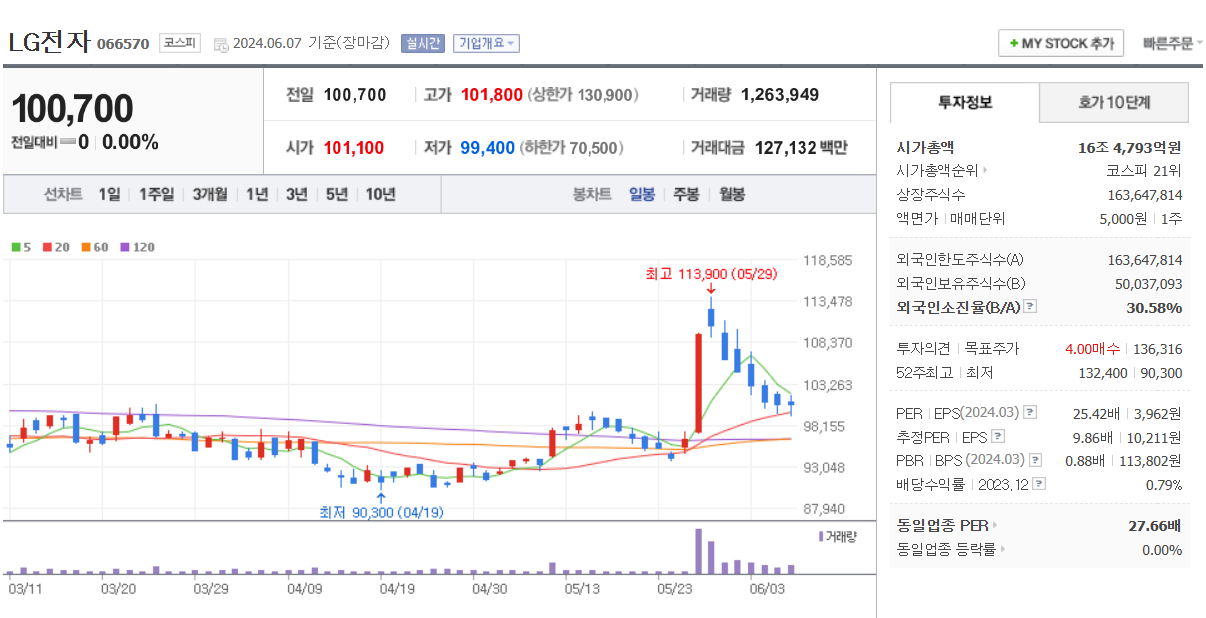This screenshot has width=1206, height=618.
Task: Click the 배당수익률 value 0.79%
Action: coord(1164,484)
